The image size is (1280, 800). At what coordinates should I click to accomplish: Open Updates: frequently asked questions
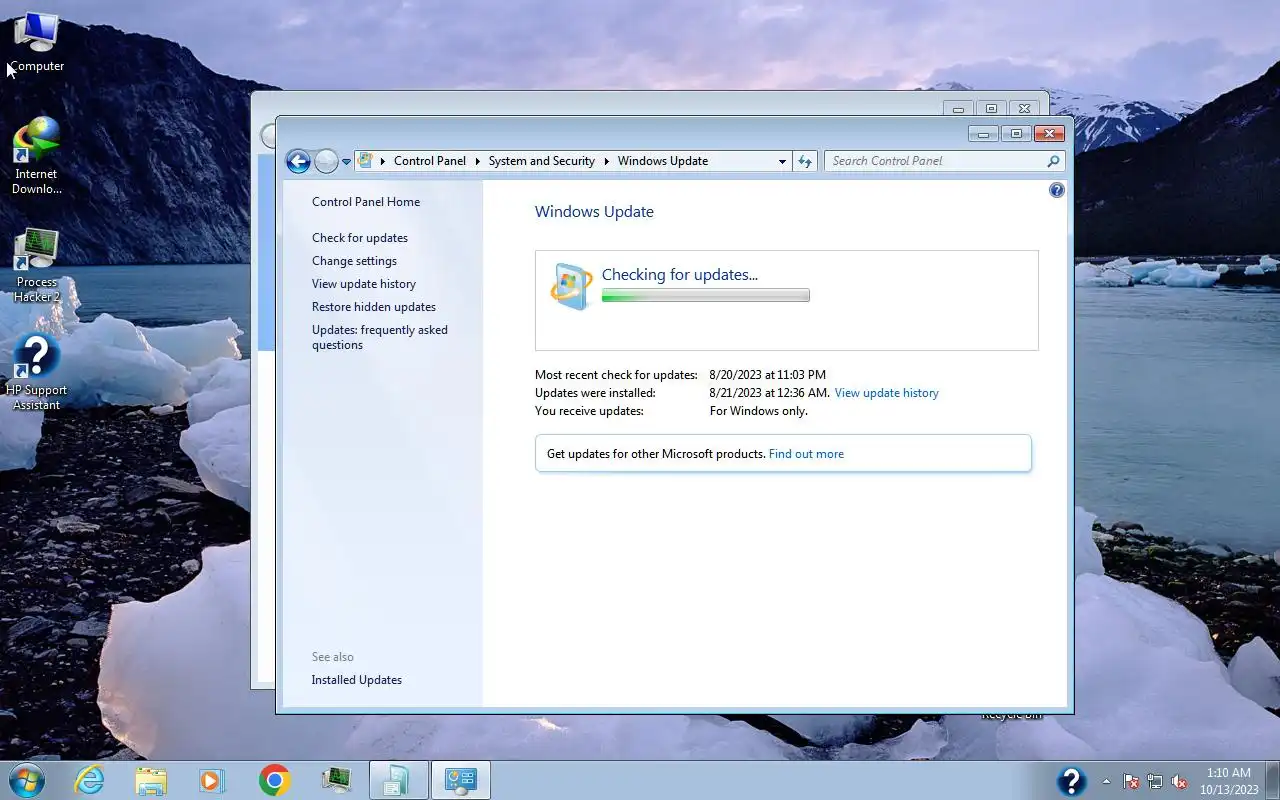click(x=380, y=337)
